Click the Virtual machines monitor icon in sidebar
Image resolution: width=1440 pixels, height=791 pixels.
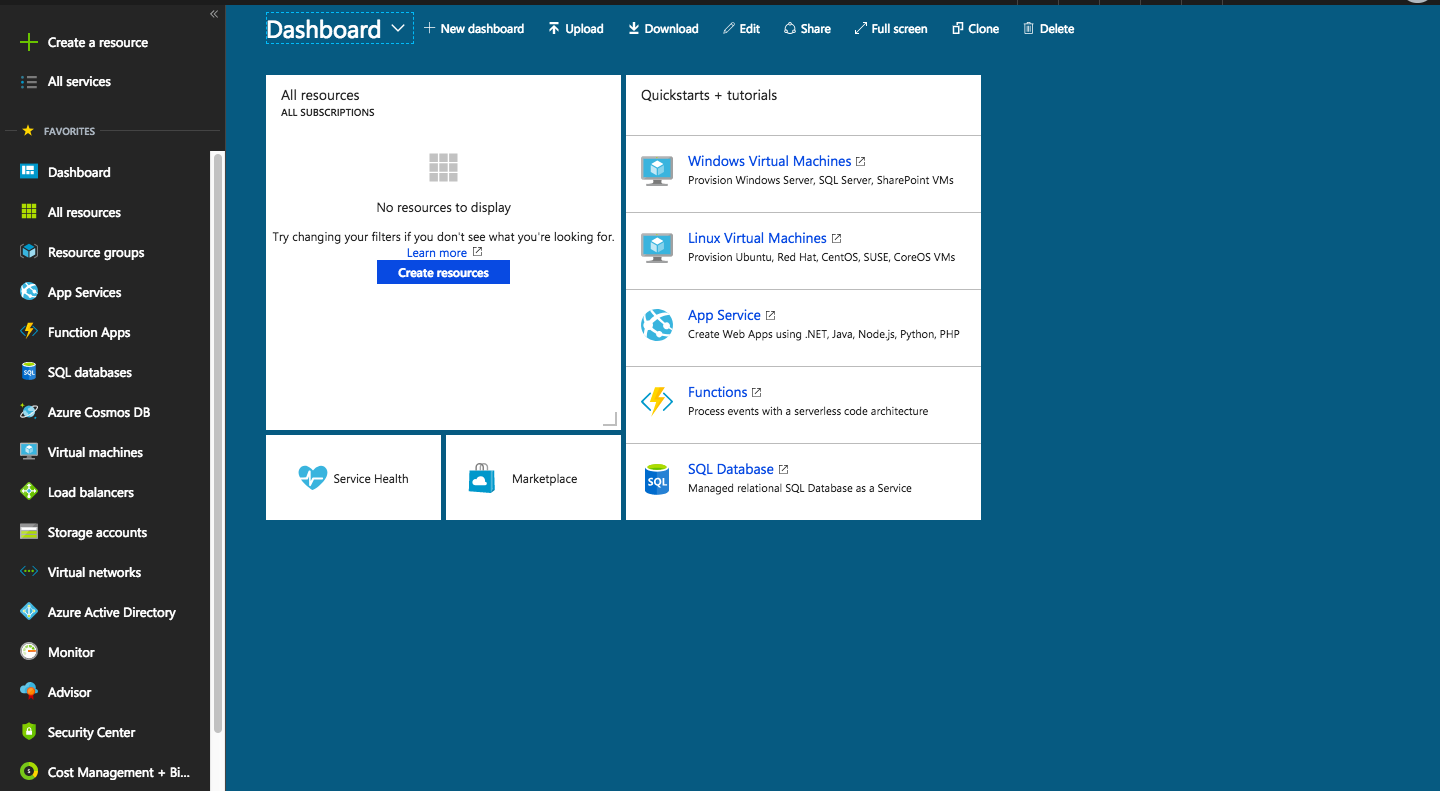pyautogui.click(x=29, y=452)
